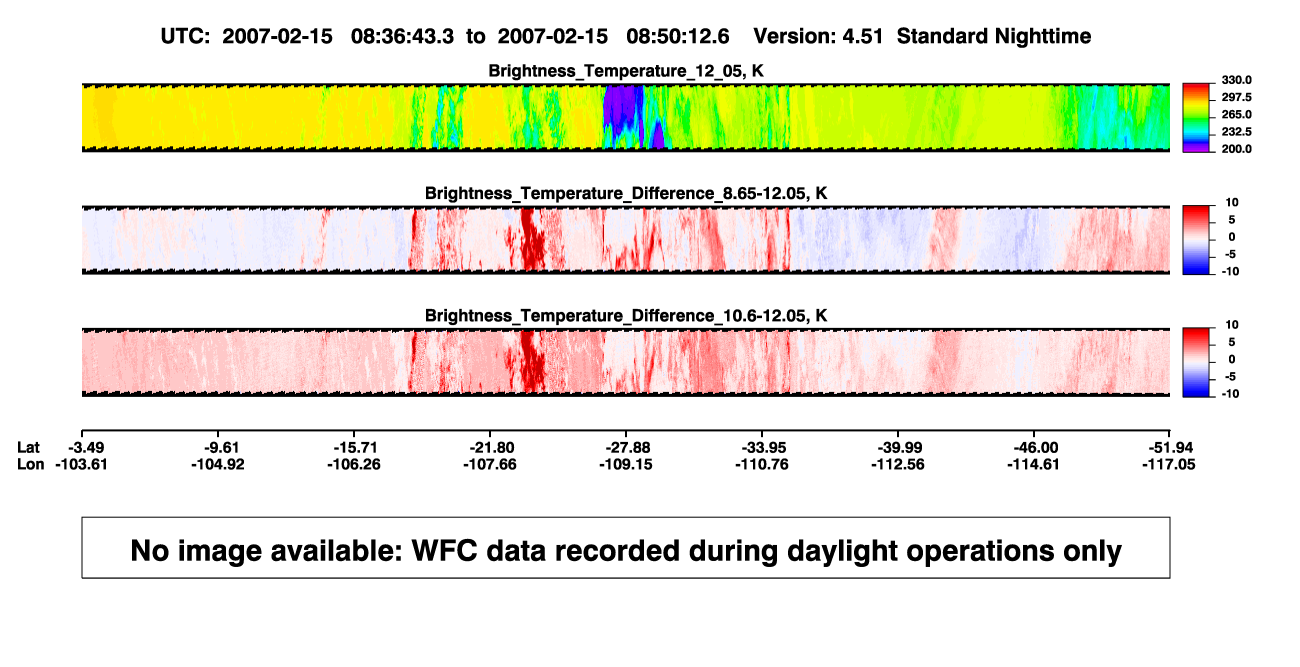This screenshot has width=1300, height=667.
Task: Click the 200.0 color scale label
Action: [1238, 148]
